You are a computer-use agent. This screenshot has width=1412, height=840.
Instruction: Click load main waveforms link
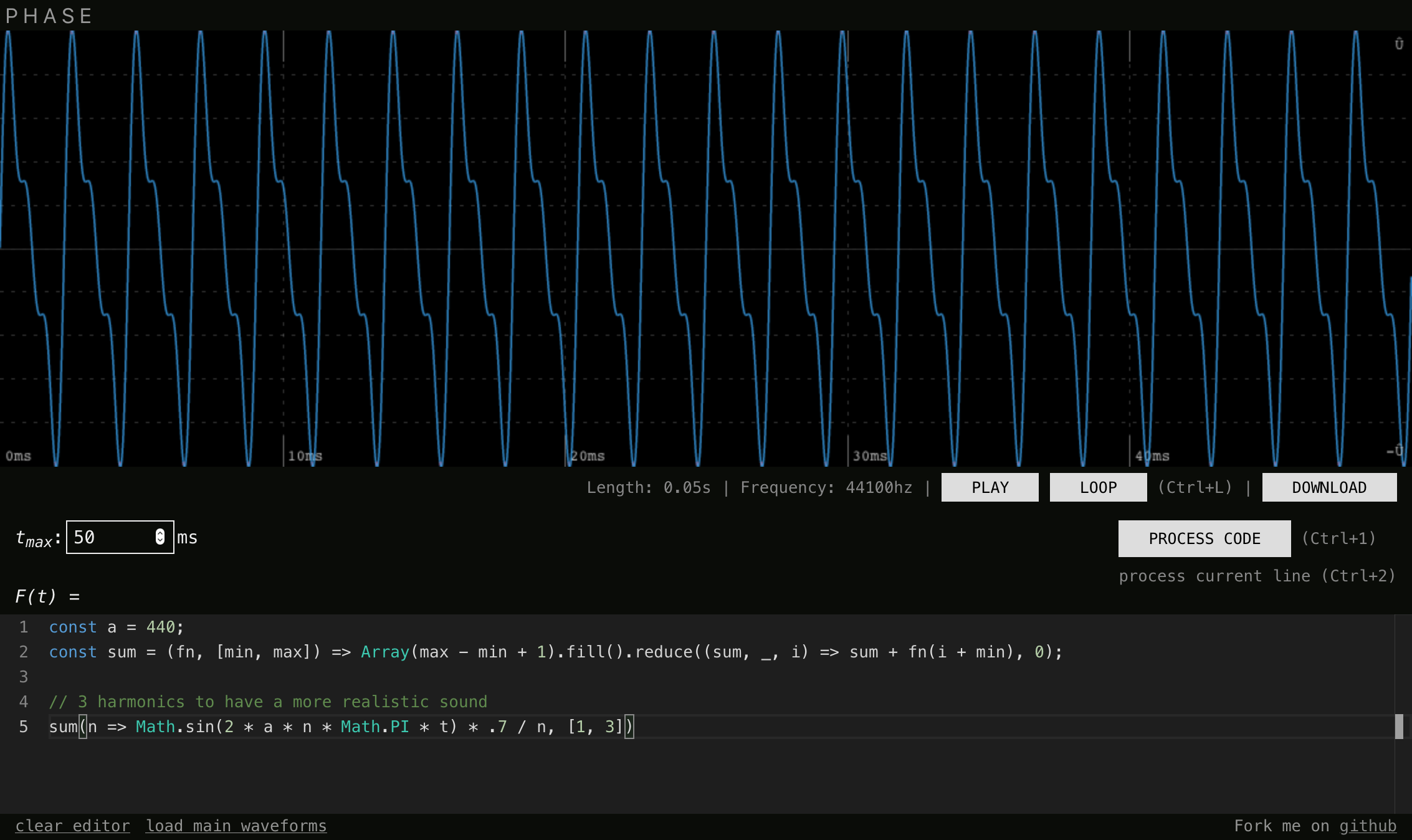pyautogui.click(x=236, y=826)
